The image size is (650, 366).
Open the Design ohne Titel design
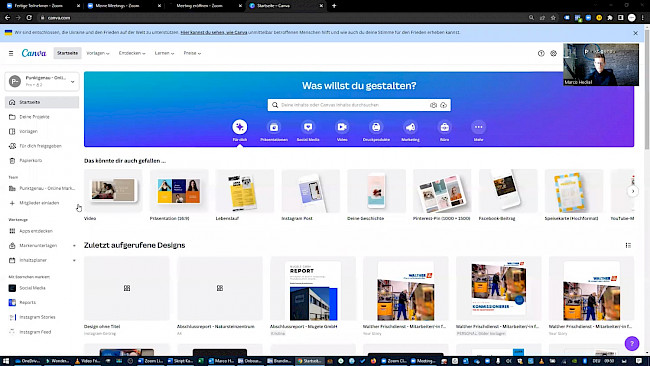(x=127, y=288)
